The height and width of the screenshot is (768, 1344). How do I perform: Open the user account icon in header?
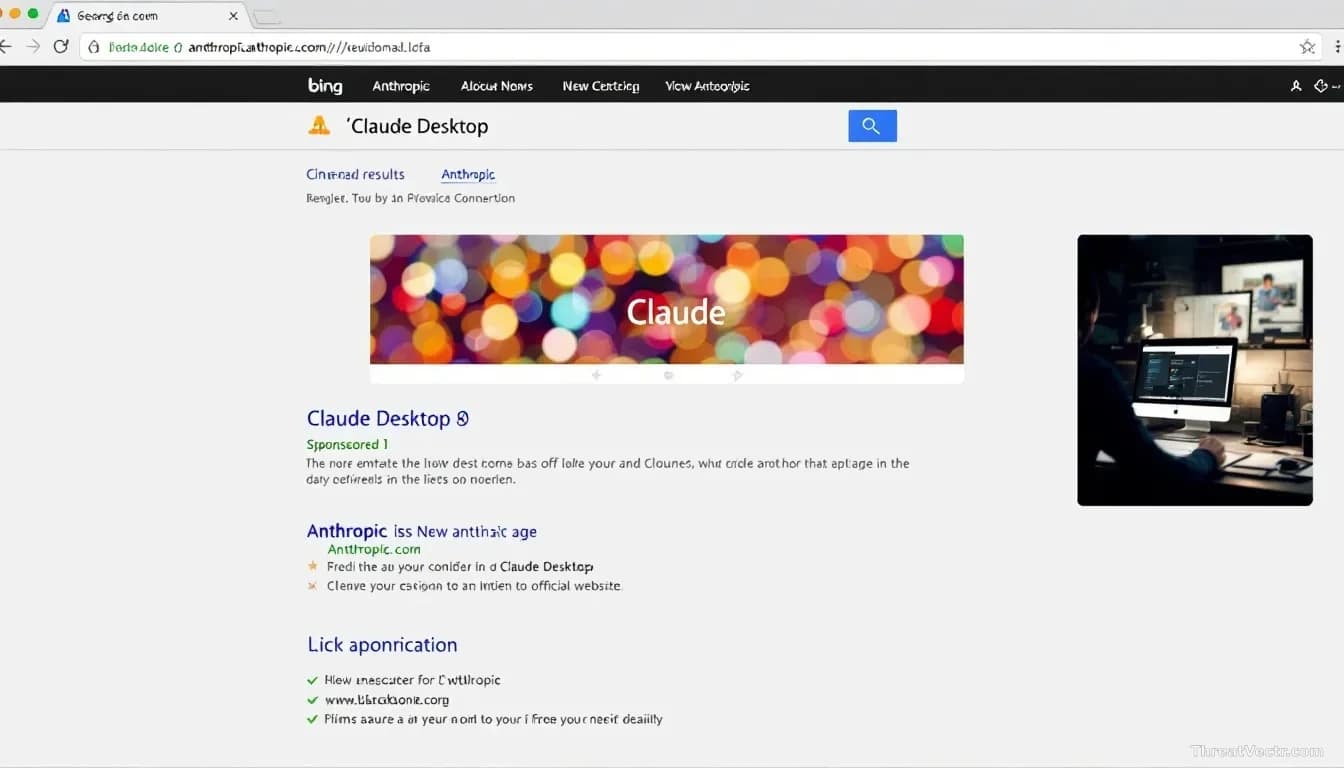coord(1296,86)
